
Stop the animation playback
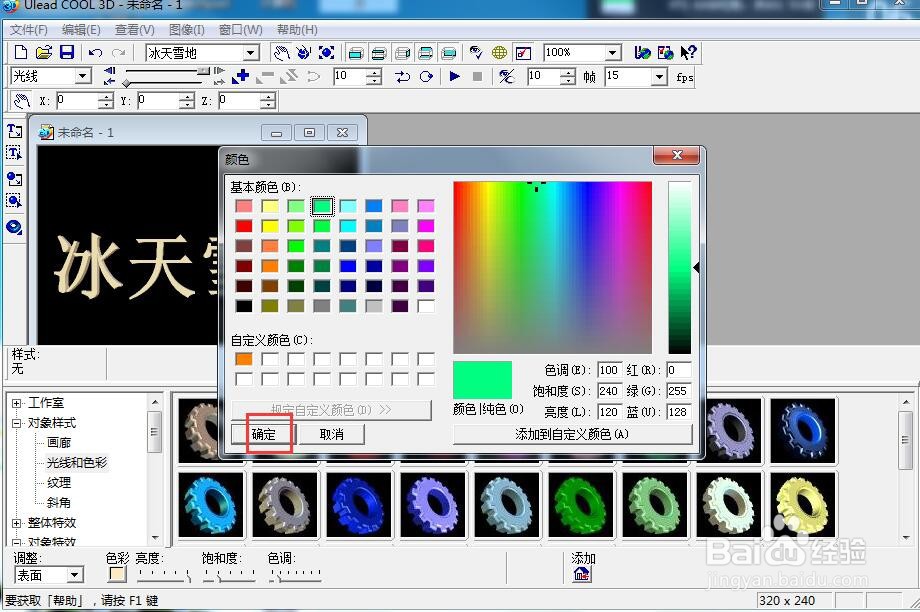(x=477, y=76)
